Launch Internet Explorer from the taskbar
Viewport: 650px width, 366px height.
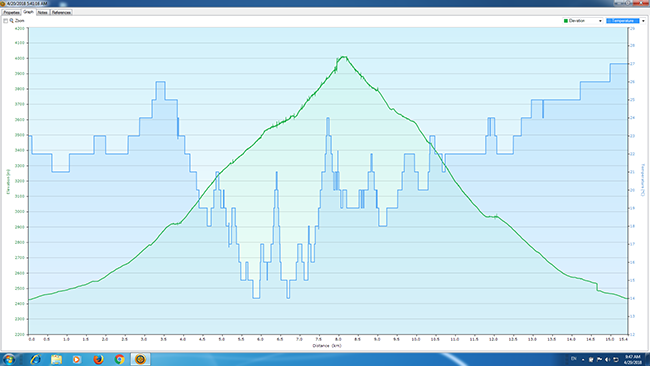pyautogui.click(x=35, y=359)
